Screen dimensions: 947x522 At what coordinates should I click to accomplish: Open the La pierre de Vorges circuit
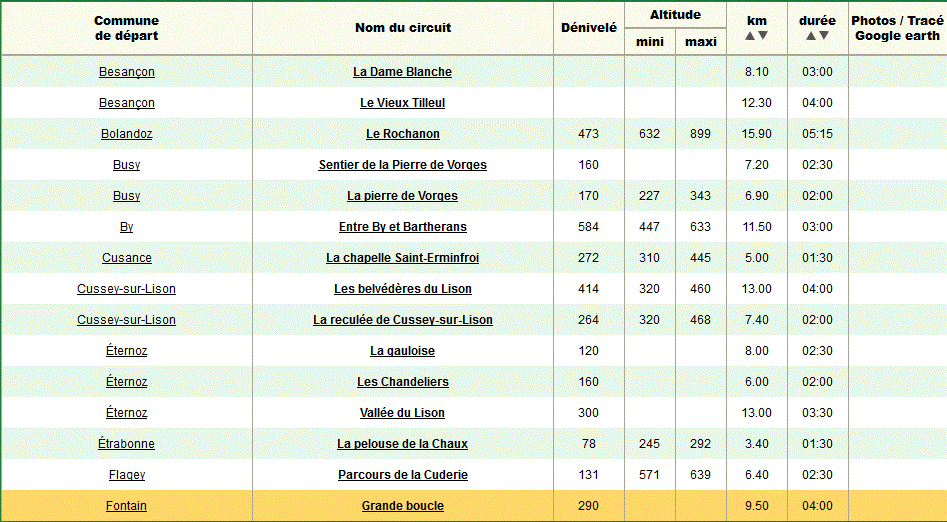click(402, 196)
